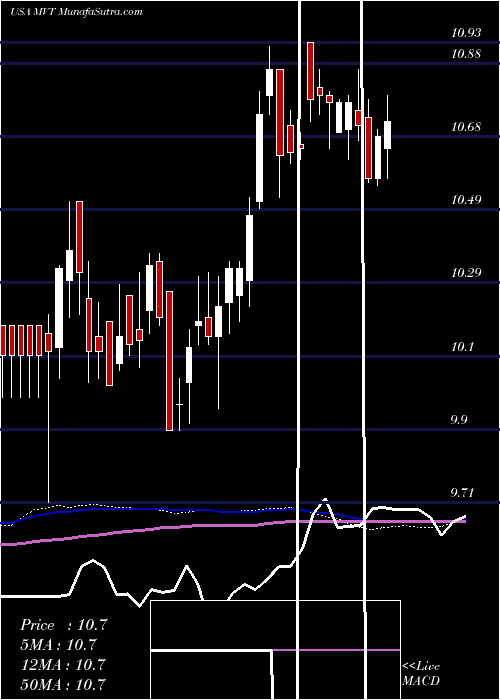Click the 10.68 price level label

point(466,127)
